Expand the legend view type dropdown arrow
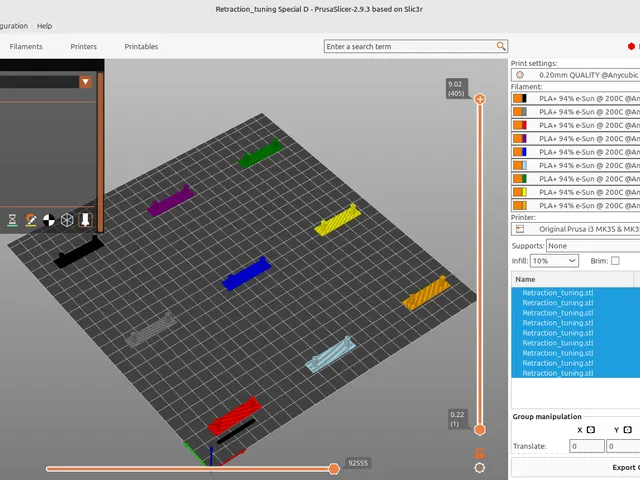The height and width of the screenshot is (480, 640). (85, 82)
